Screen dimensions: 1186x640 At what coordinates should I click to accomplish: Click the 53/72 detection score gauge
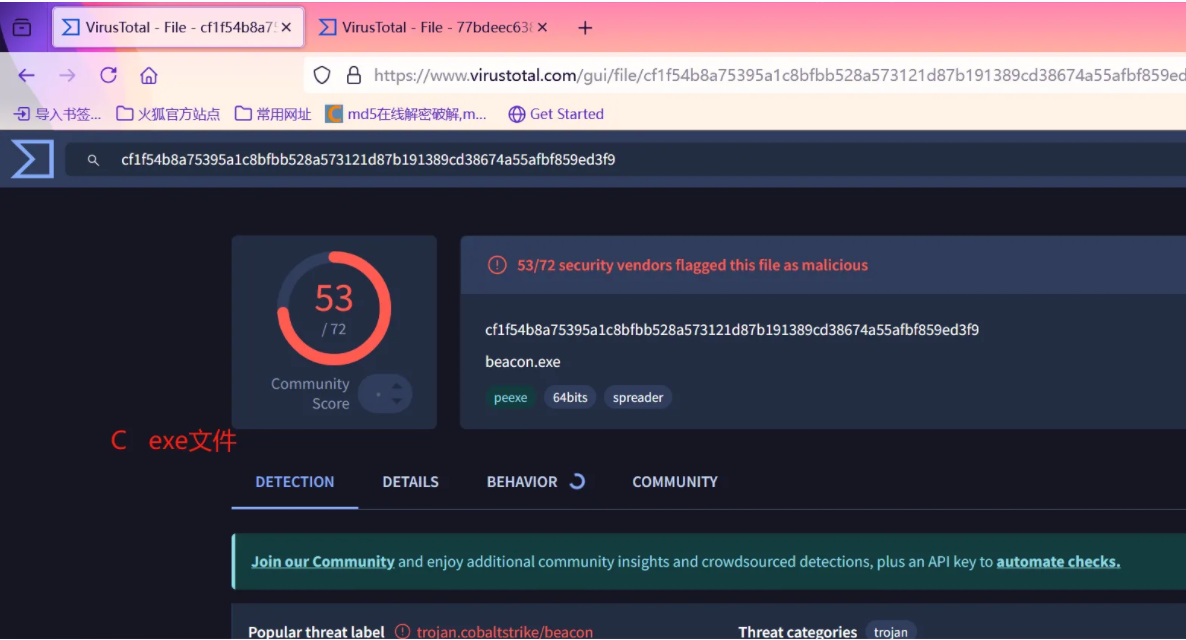[334, 308]
